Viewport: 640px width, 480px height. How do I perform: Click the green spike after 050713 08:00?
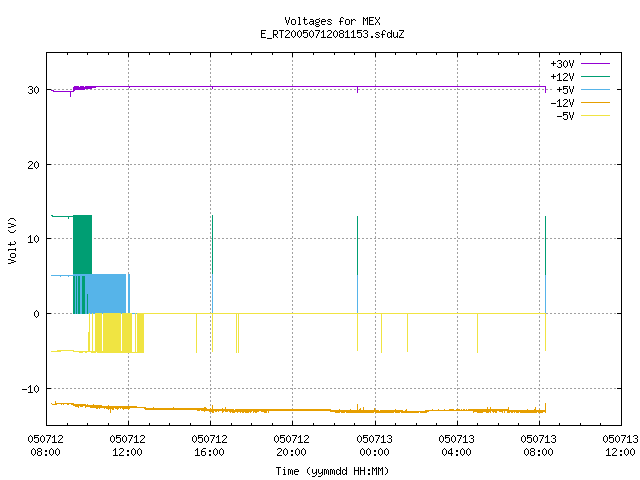point(546,245)
